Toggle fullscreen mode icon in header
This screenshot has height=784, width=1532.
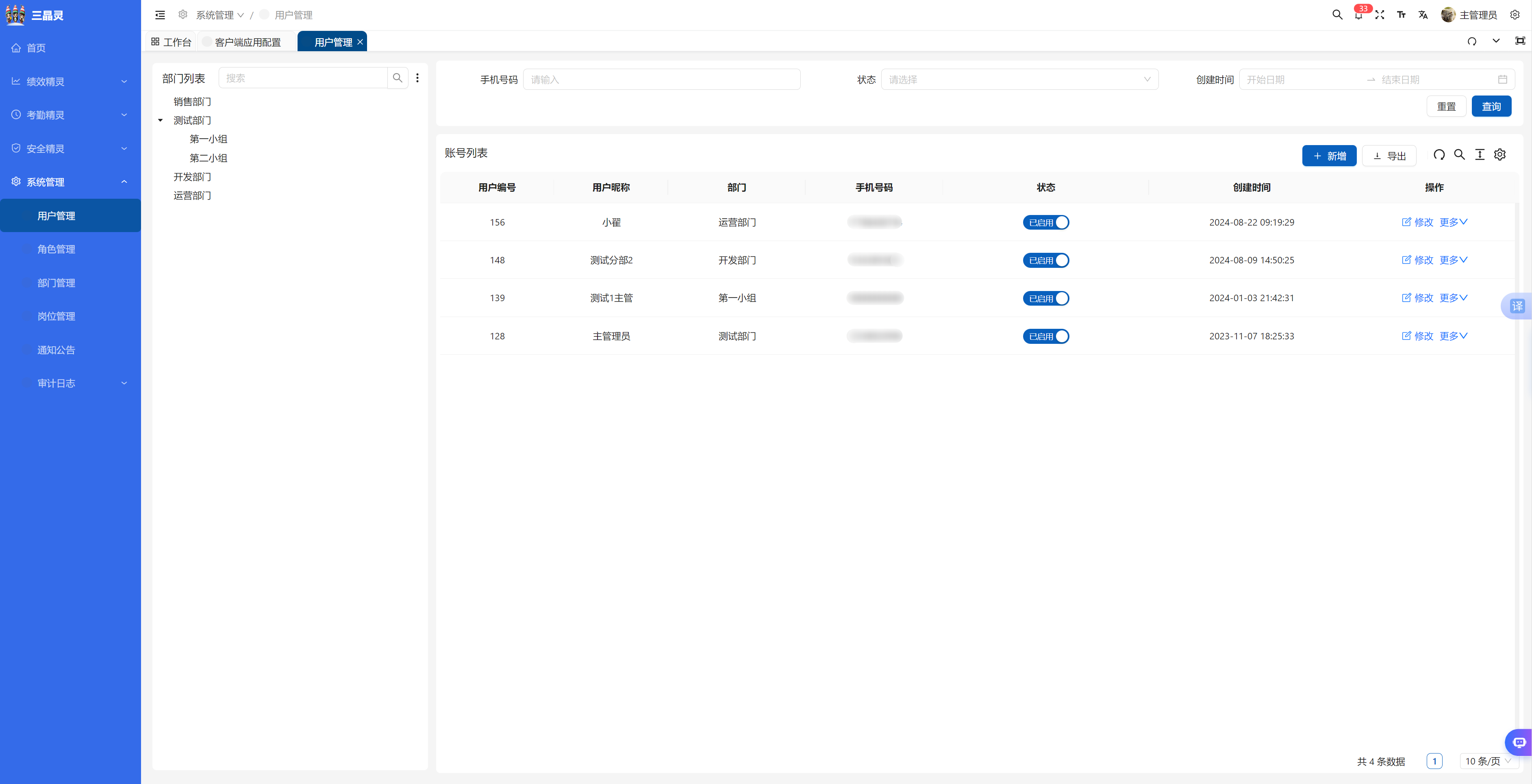pyautogui.click(x=1380, y=15)
